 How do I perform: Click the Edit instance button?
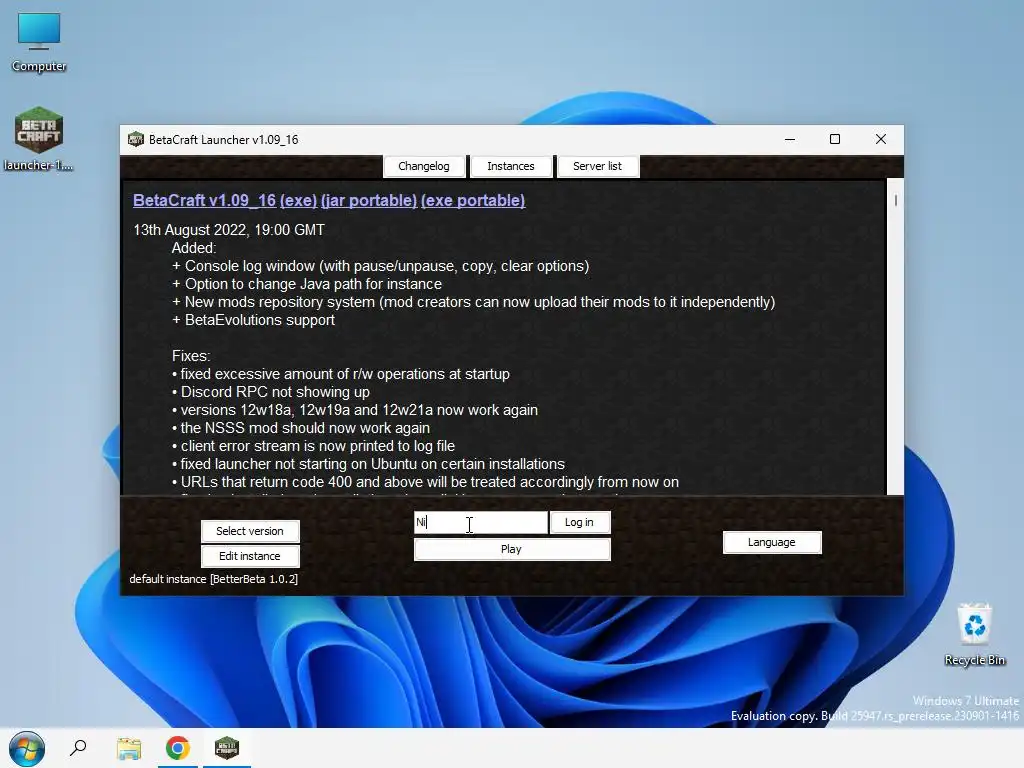250,556
